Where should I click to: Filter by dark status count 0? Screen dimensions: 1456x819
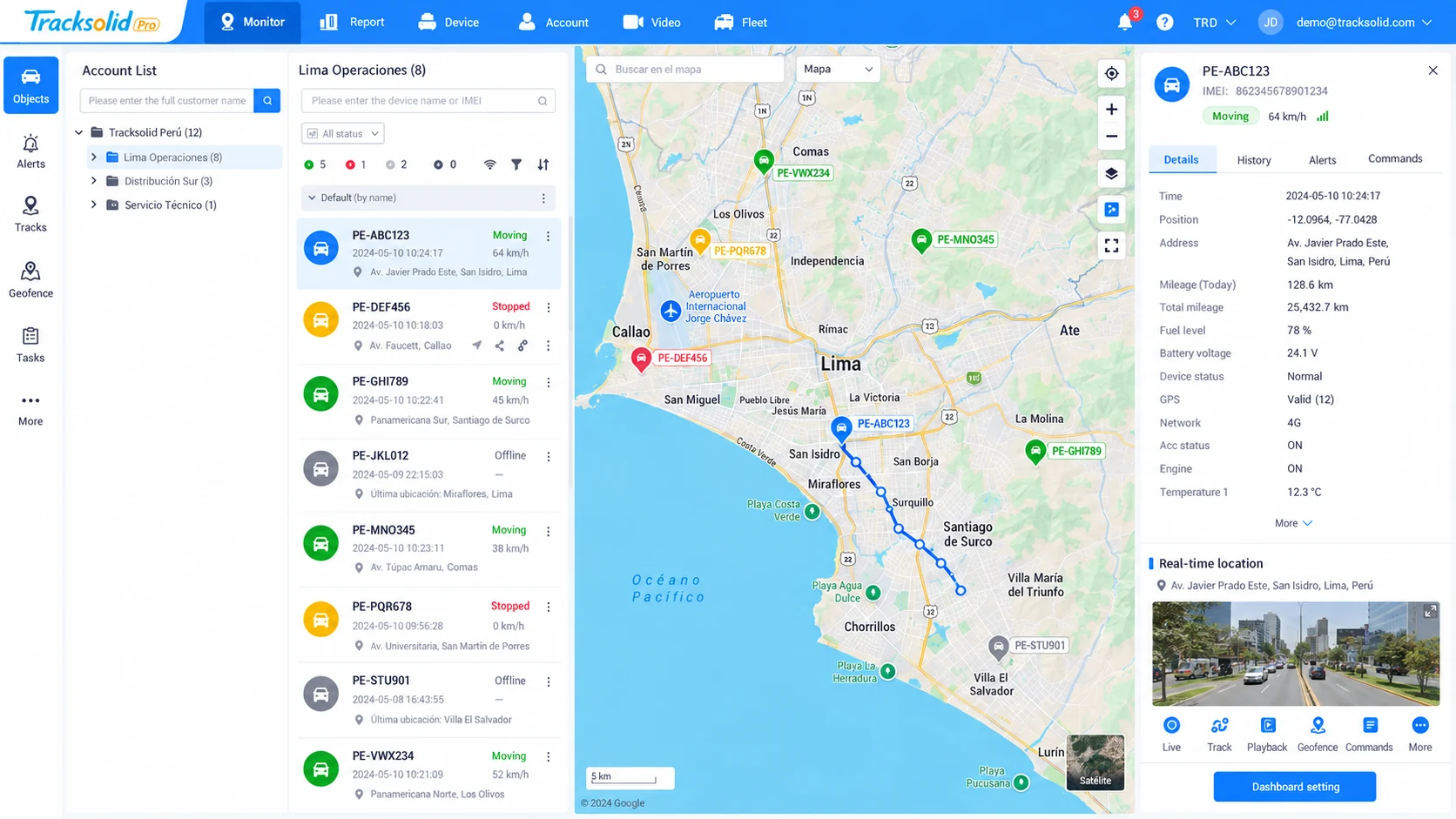click(x=445, y=164)
